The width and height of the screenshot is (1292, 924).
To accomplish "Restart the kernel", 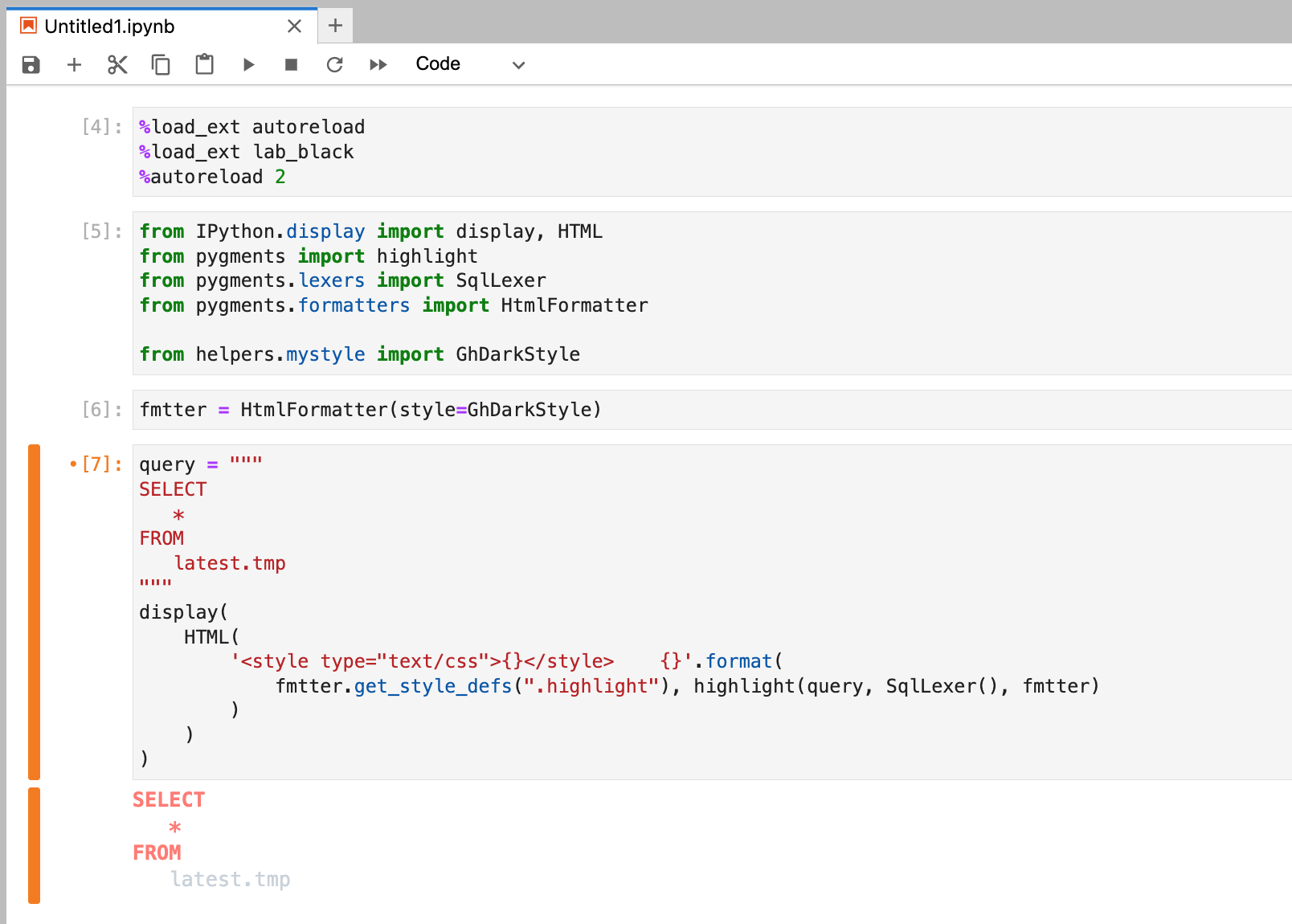I will pos(335,64).
